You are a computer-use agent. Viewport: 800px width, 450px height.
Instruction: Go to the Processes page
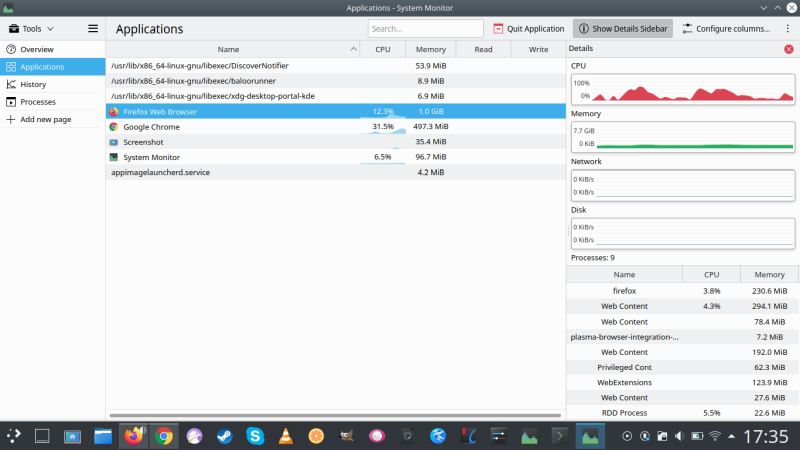click(x=38, y=102)
